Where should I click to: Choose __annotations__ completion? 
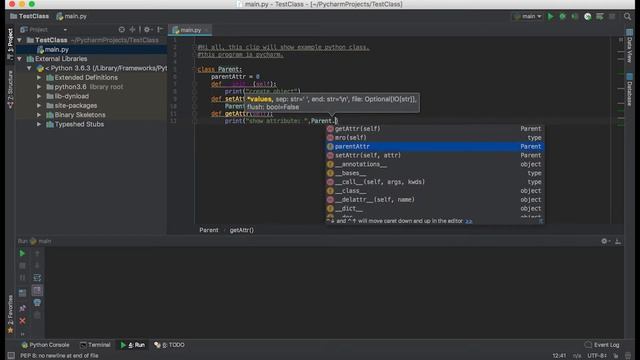click(x=435, y=164)
